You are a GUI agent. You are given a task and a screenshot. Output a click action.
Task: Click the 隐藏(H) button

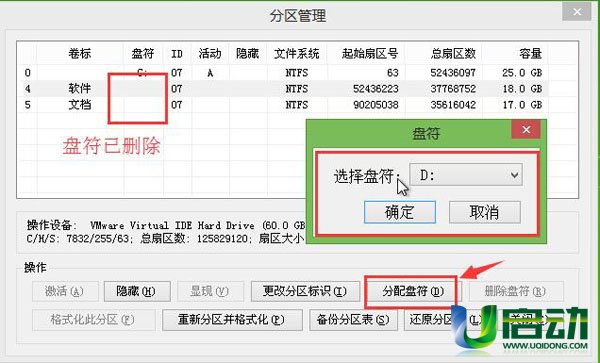tap(137, 291)
